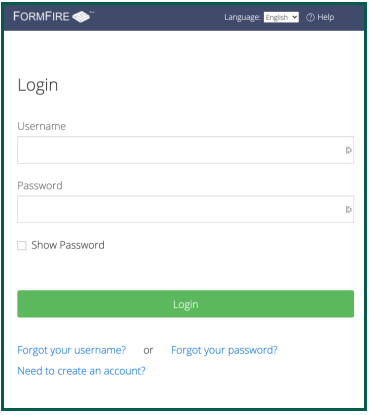Image resolution: width=370 pixels, height=415 pixels.
Task: Click the FormFire paper stack logo icon
Action: click(81, 17)
